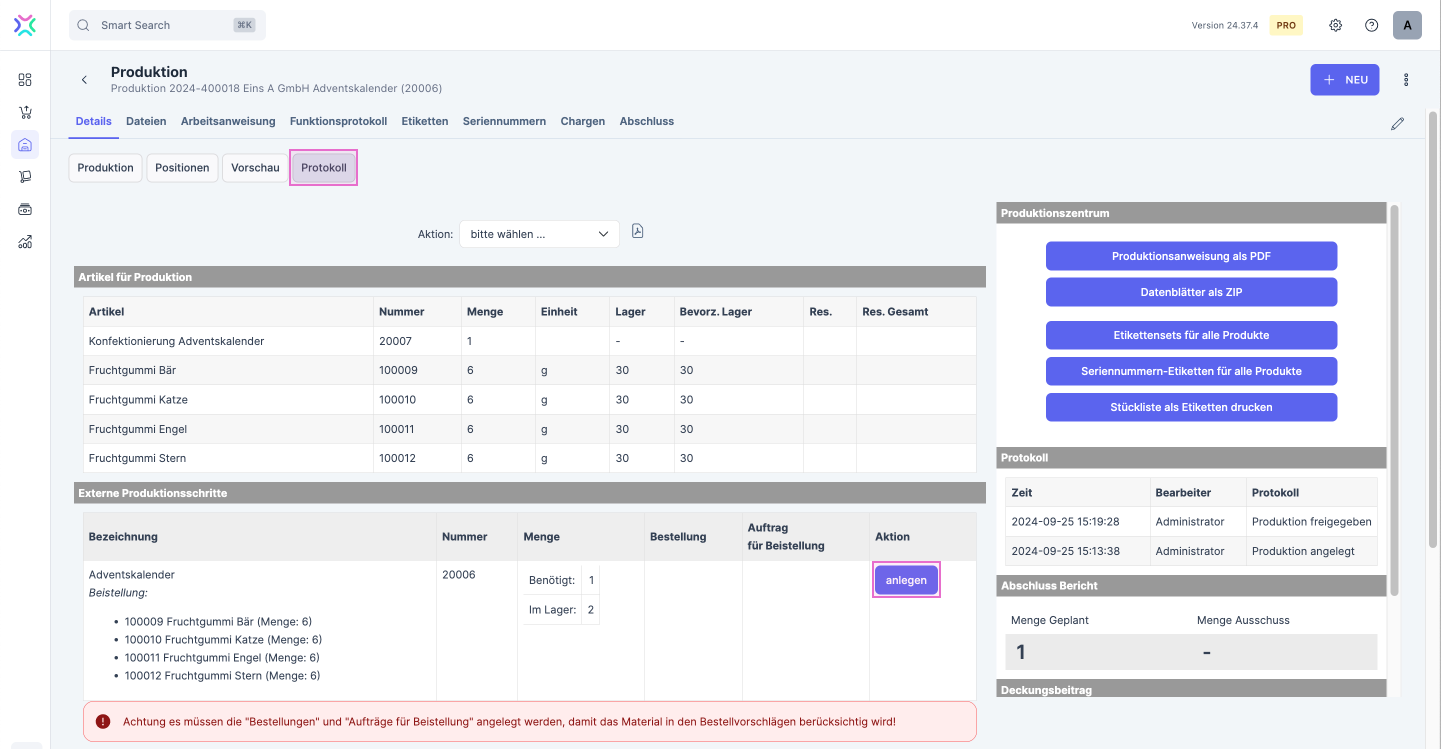The width and height of the screenshot is (1441, 749).
Task: Click into the Smart Search field
Action: tap(166, 25)
